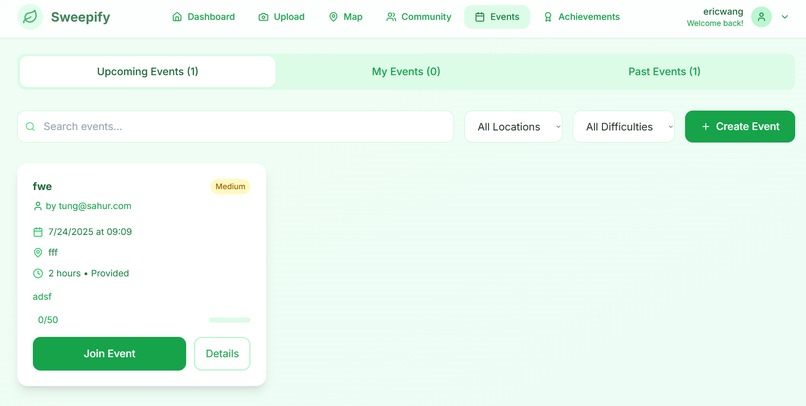Click the calendar icon beside the event date
Image resolution: width=806 pixels, height=406 pixels.
coord(38,232)
